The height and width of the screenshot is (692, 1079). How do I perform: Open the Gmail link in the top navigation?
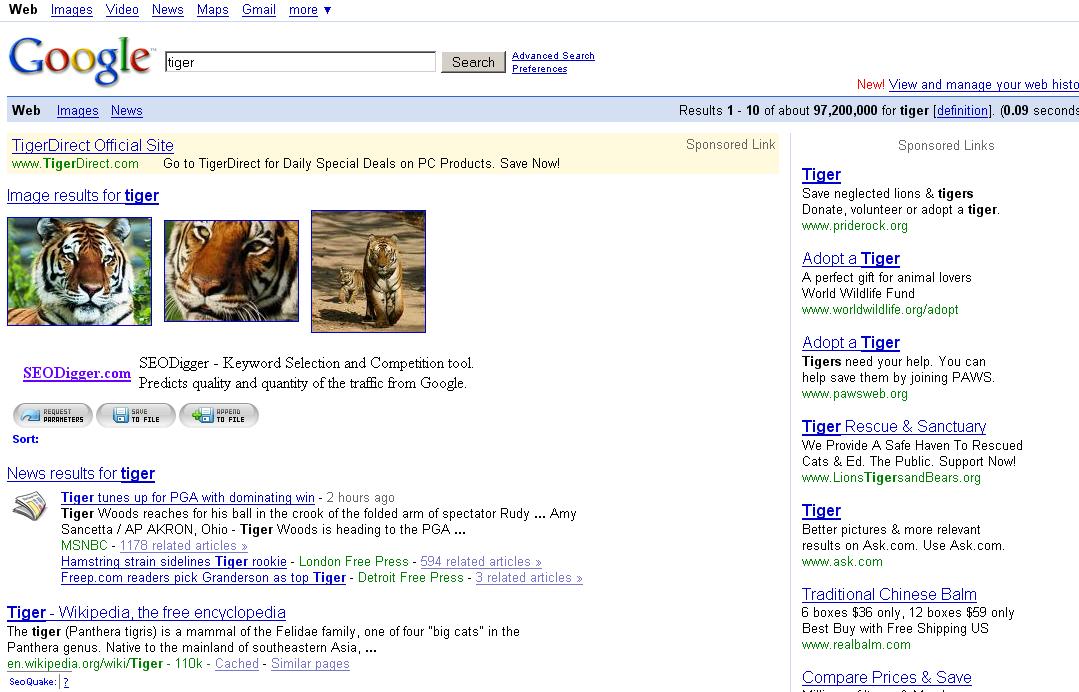tap(259, 10)
